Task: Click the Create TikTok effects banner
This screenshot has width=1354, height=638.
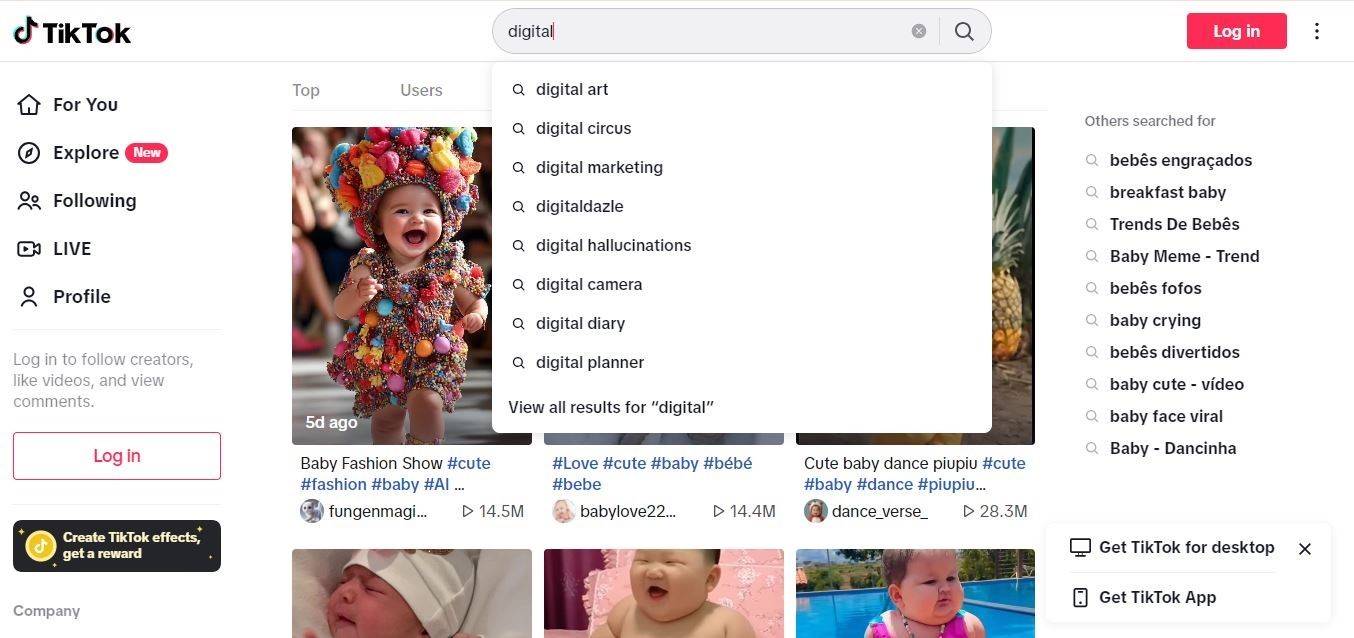Action: tap(117, 546)
